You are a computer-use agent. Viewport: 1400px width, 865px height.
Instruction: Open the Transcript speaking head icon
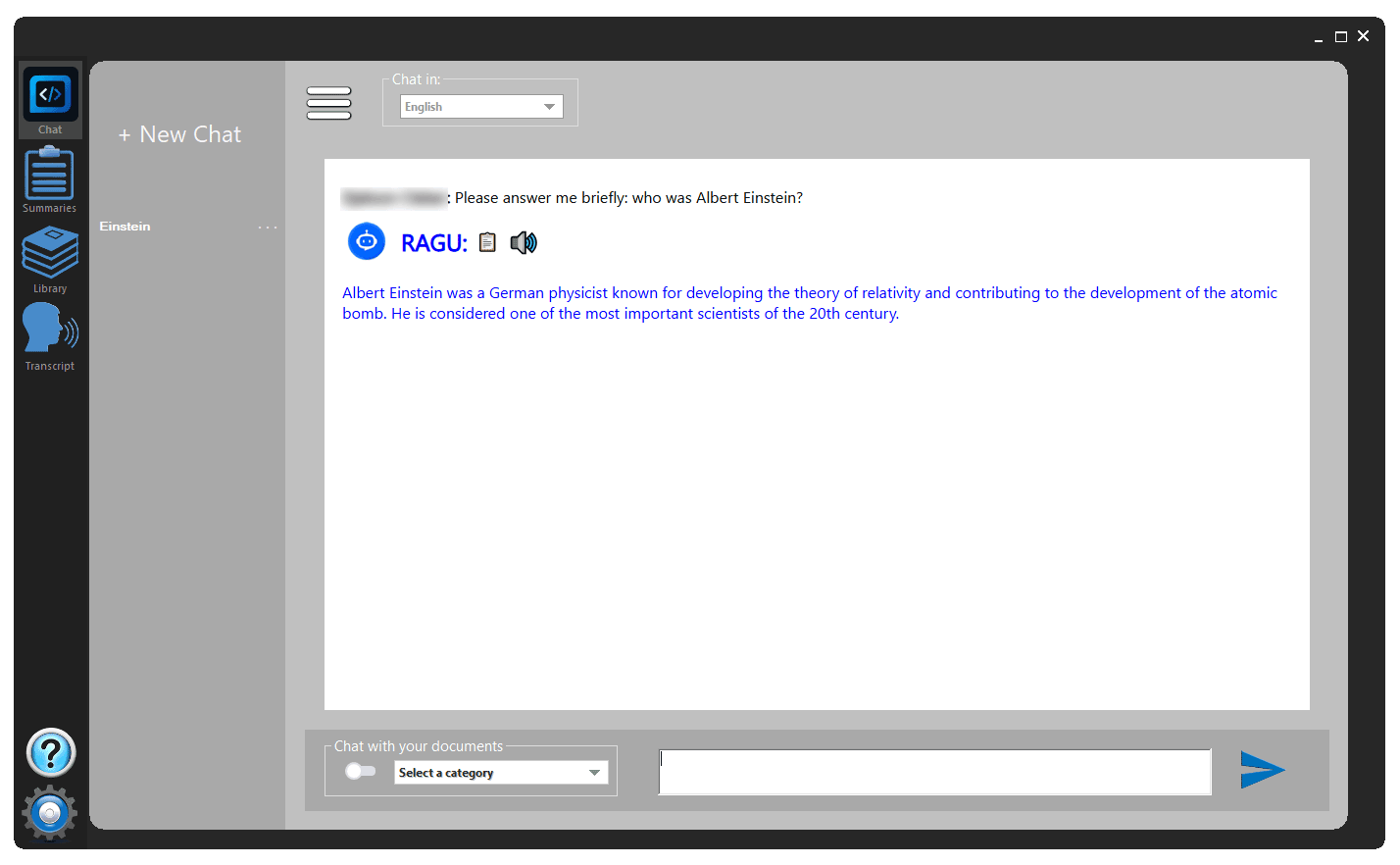point(50,335)
